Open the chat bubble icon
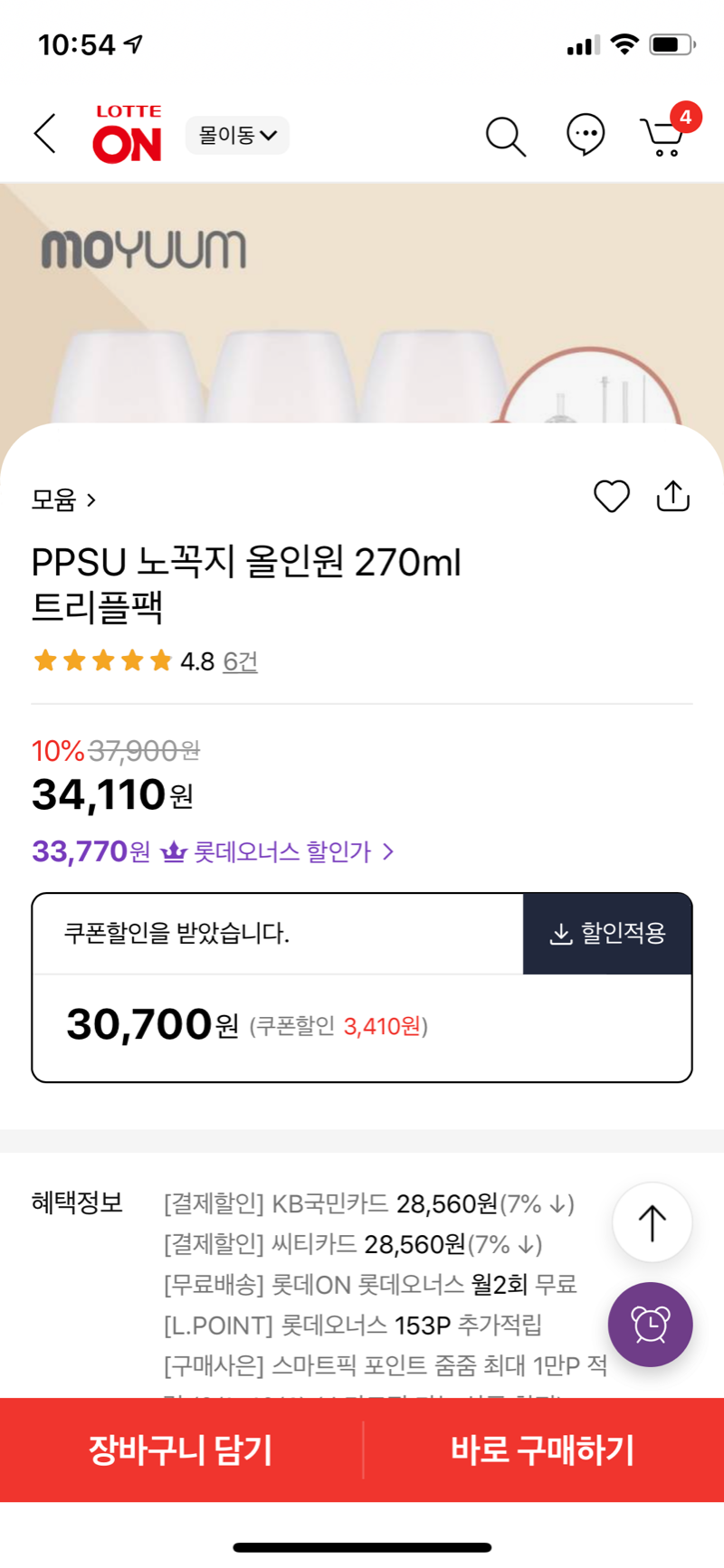Screen dimensions: 724x1568 click(x=586, y=135)
